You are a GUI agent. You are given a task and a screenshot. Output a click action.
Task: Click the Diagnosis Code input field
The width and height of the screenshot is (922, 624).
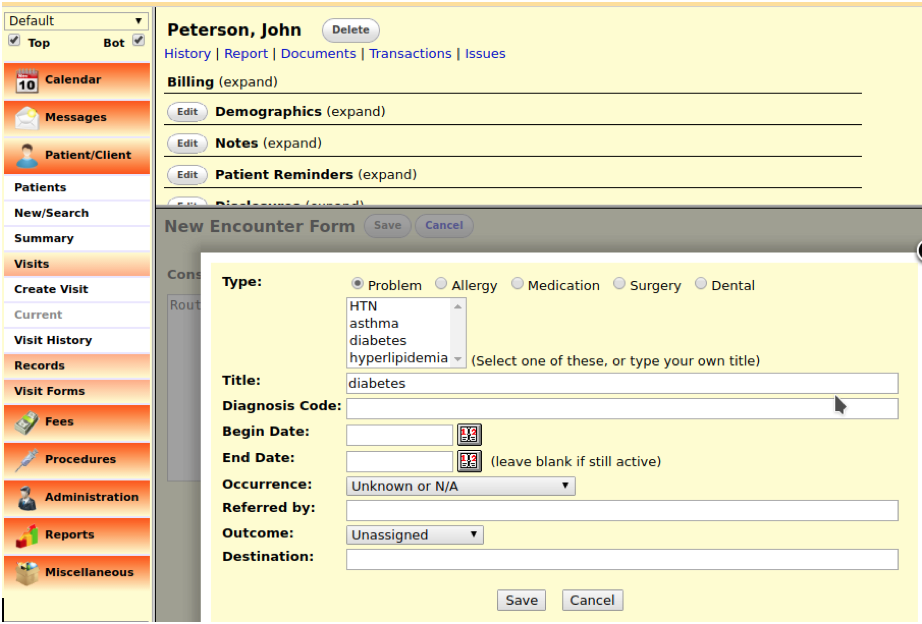coord(621,408)
